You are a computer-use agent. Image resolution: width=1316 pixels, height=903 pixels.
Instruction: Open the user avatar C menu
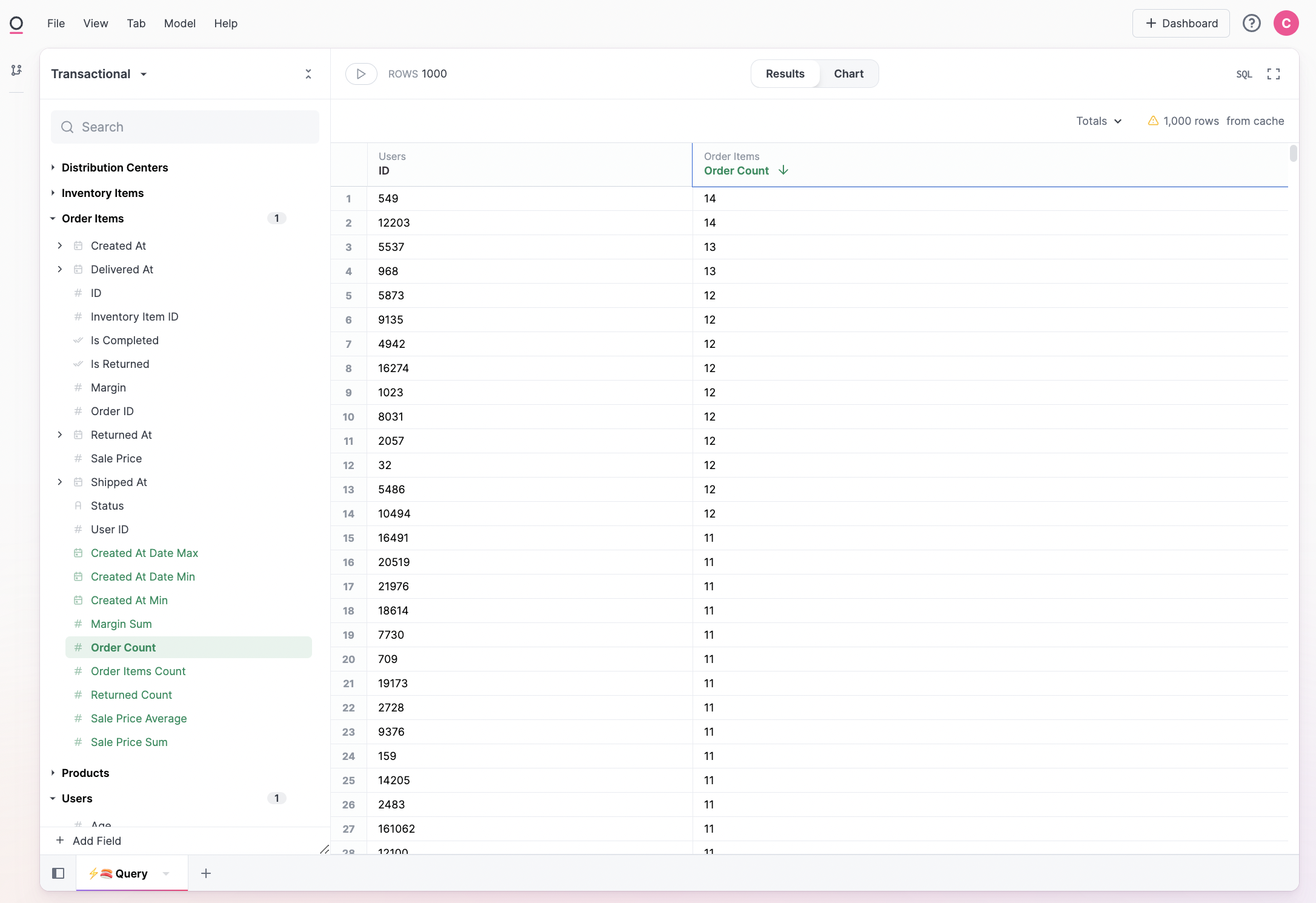1286,23
